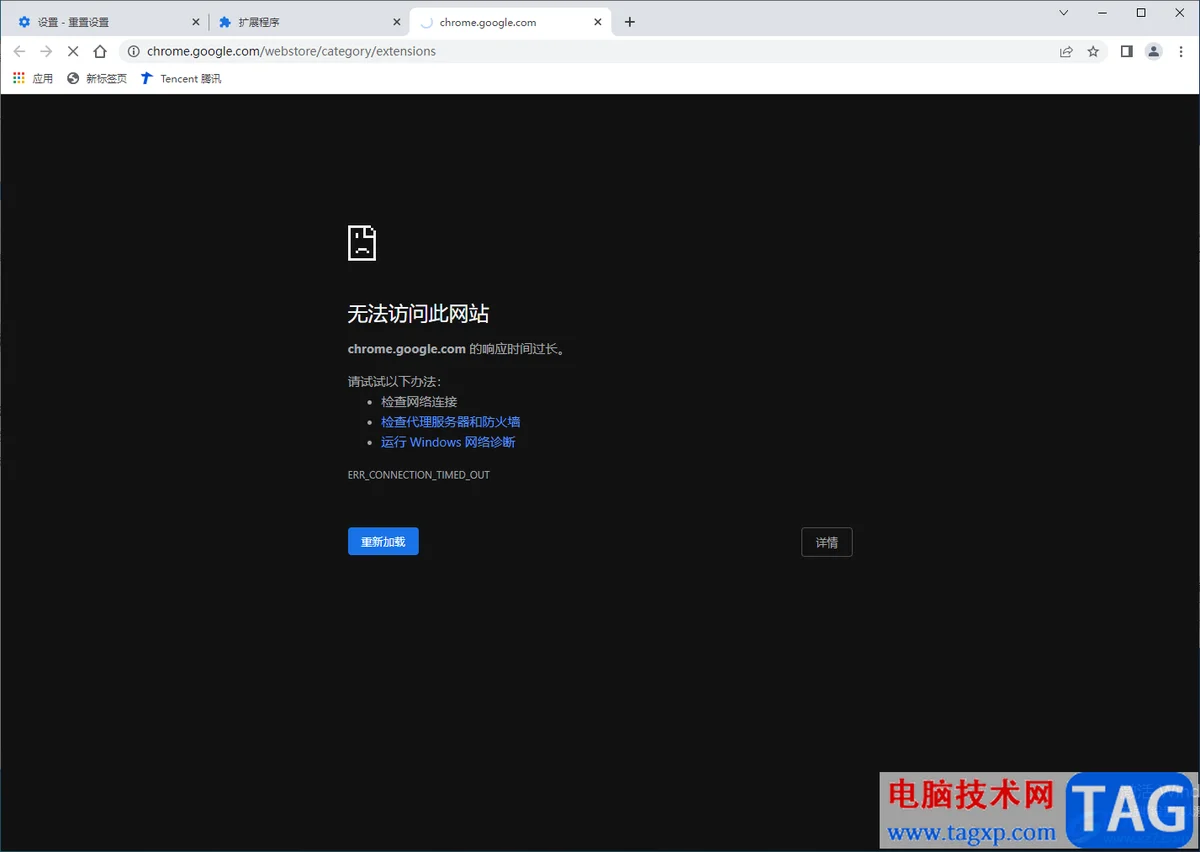
Task: Open the Chrome share menu
Action: [x=1066, y=51]
